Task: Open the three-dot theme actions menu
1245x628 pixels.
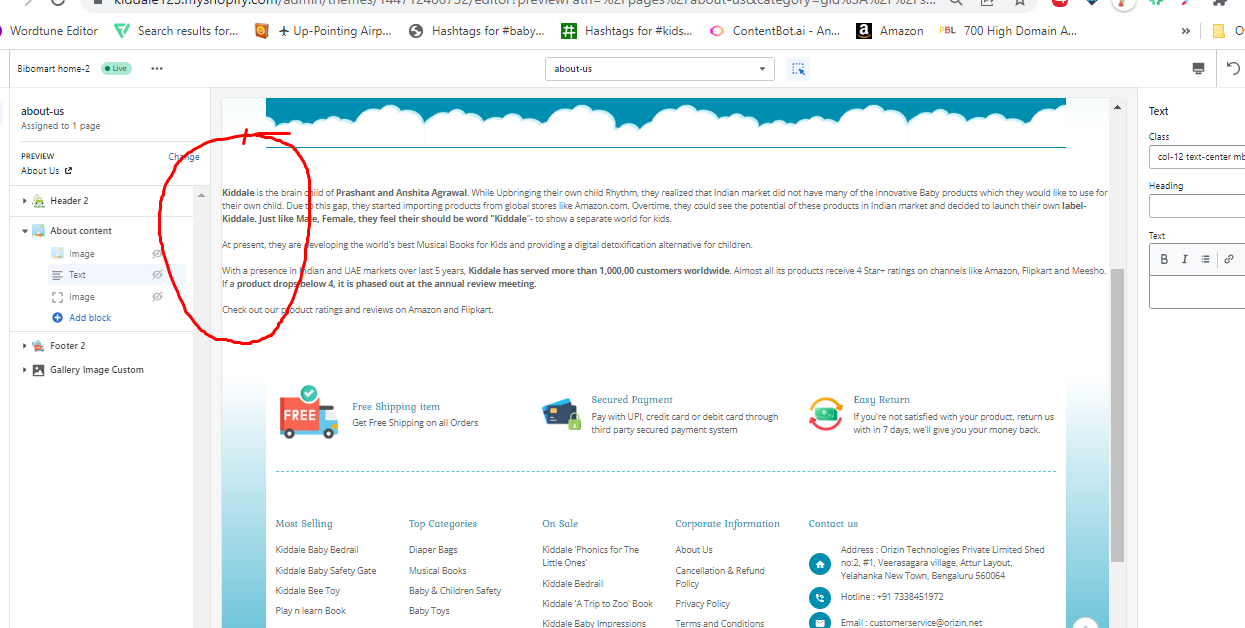Action: (157, 69)
